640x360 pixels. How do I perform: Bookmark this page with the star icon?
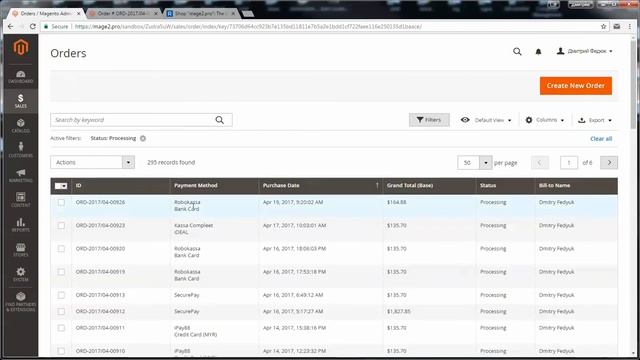pos(603,26)
